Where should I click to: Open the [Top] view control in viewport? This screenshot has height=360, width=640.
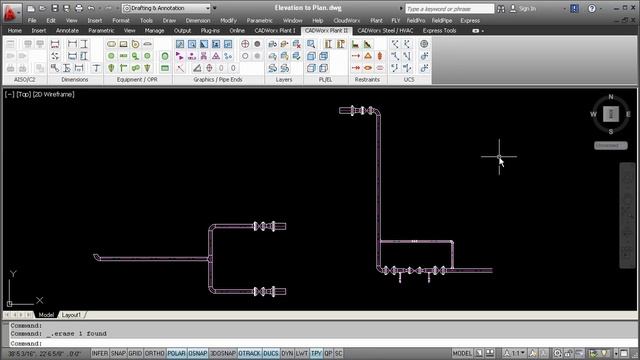coord(24,94)
